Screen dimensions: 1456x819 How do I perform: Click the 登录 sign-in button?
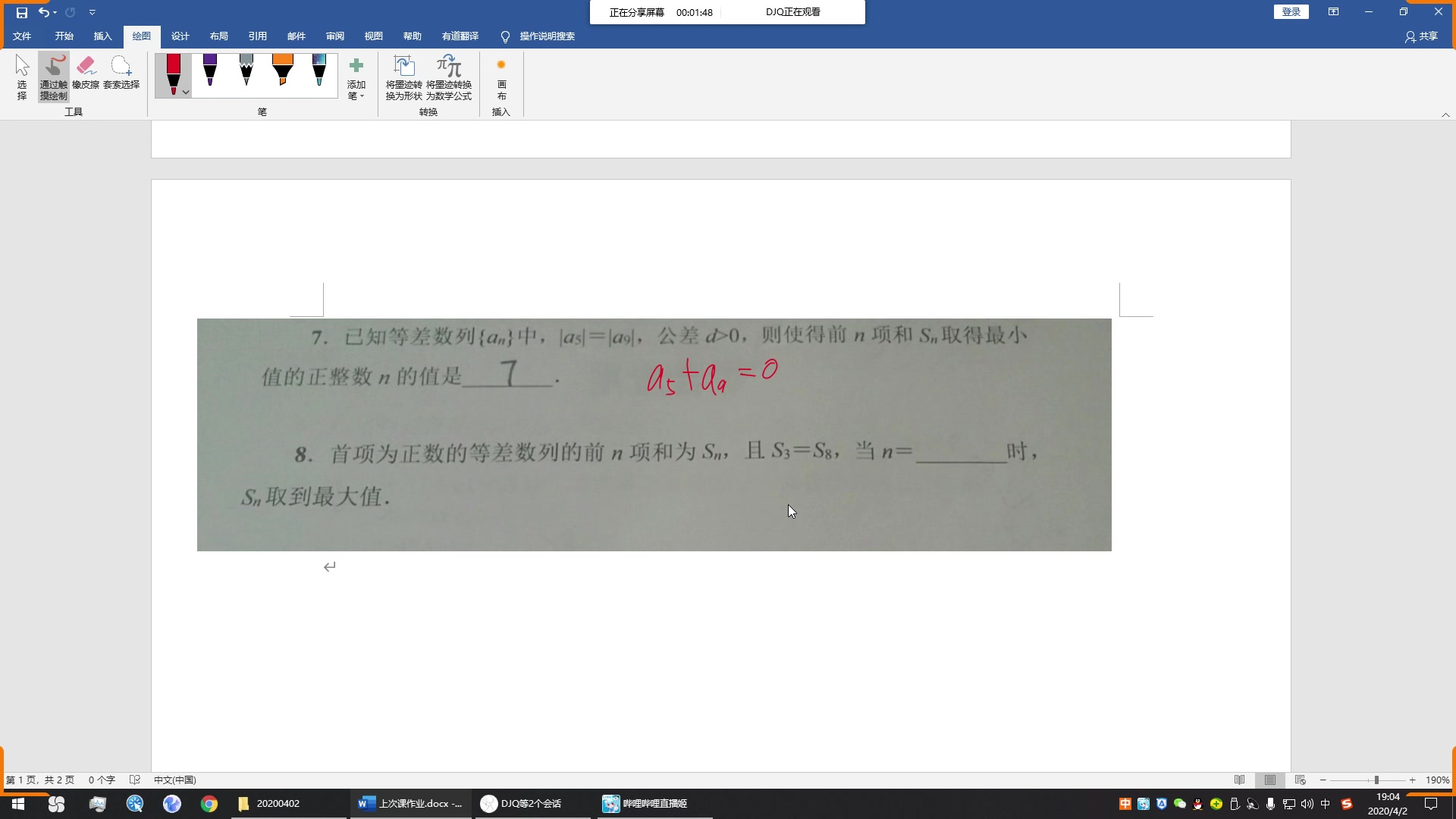(1291, 12)
